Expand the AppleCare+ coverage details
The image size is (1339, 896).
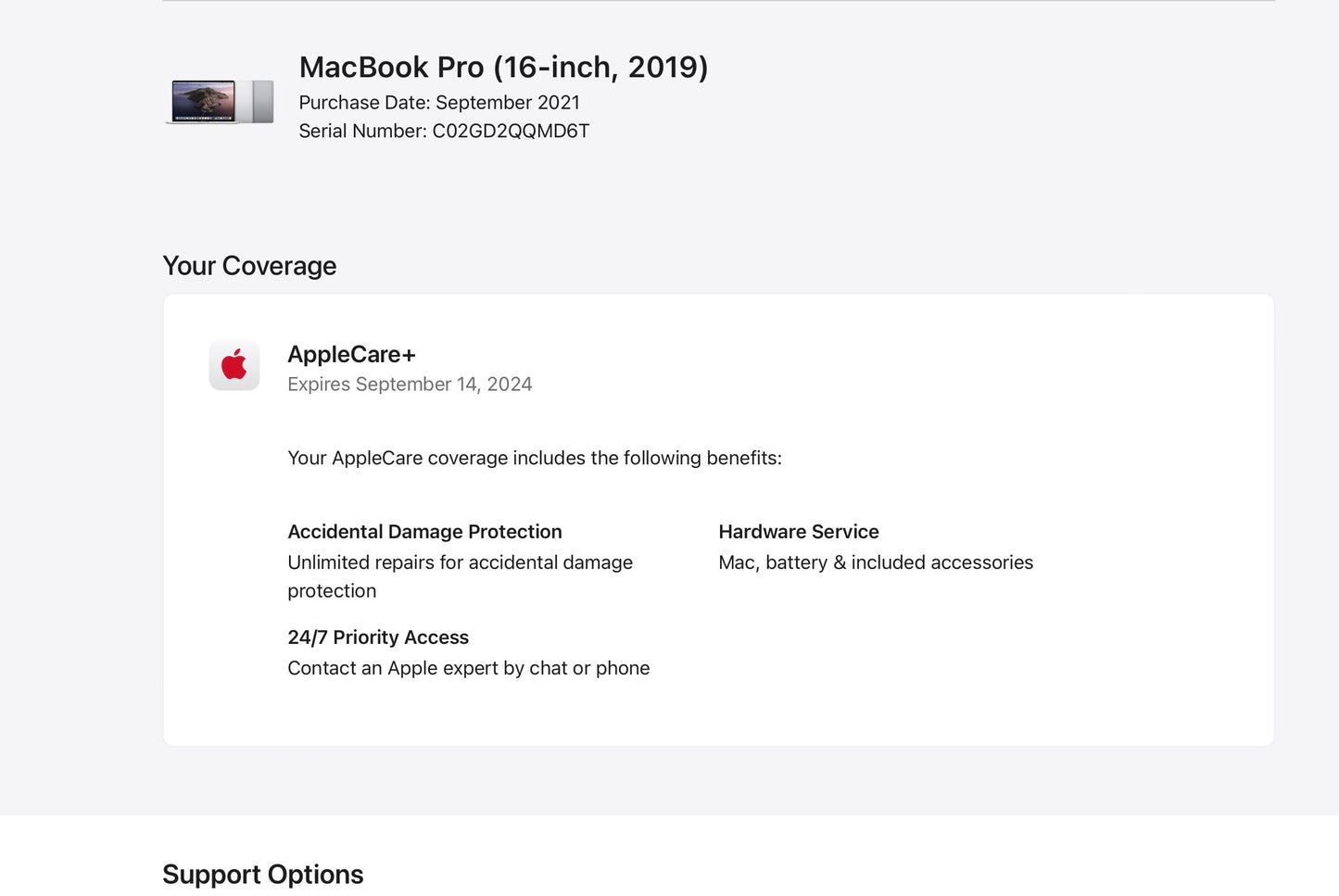pos(352,354)
